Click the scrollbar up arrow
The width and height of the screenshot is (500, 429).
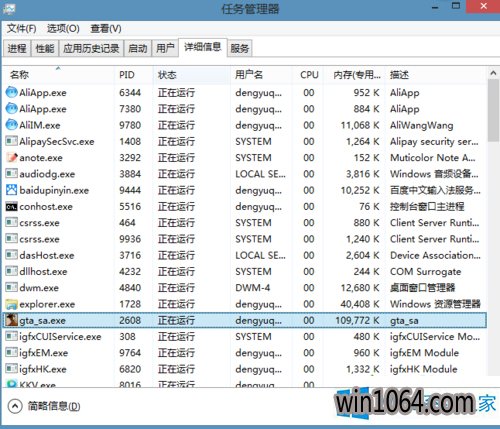coord(493,73)
